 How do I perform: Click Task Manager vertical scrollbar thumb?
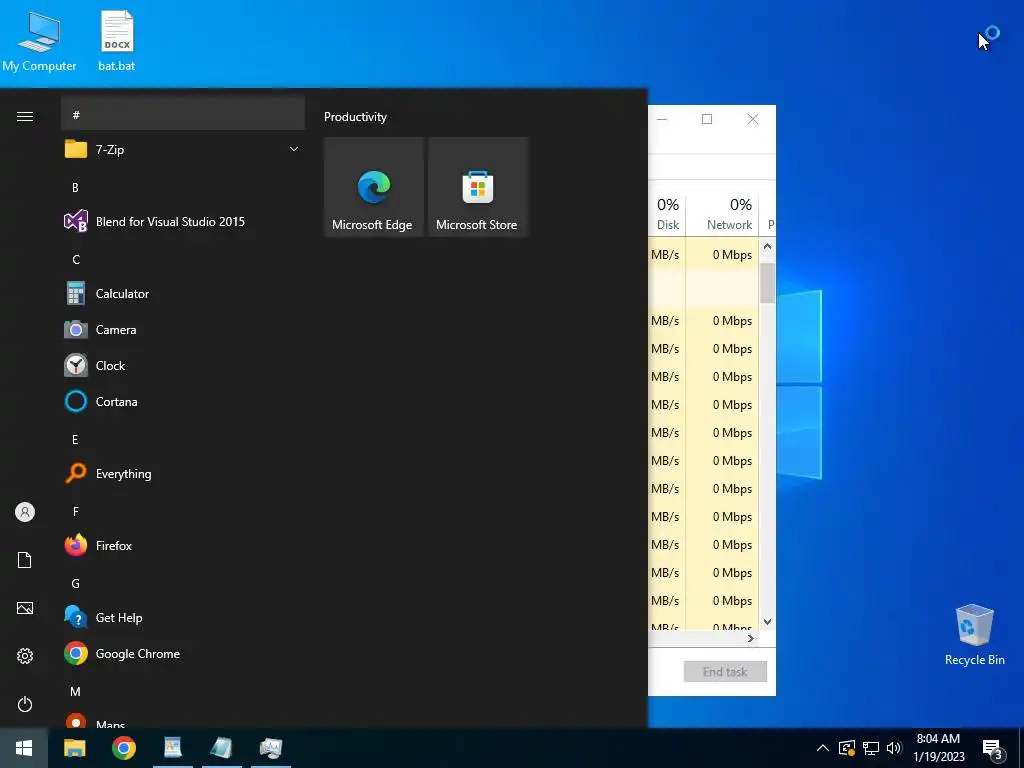coord(767,283)
